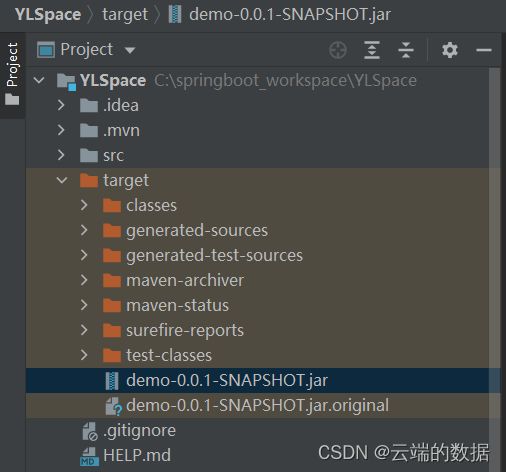This screenshot has height=472, width=506.
Task: Click the .mvn folder icon
Action: click(x=89, y=130)
